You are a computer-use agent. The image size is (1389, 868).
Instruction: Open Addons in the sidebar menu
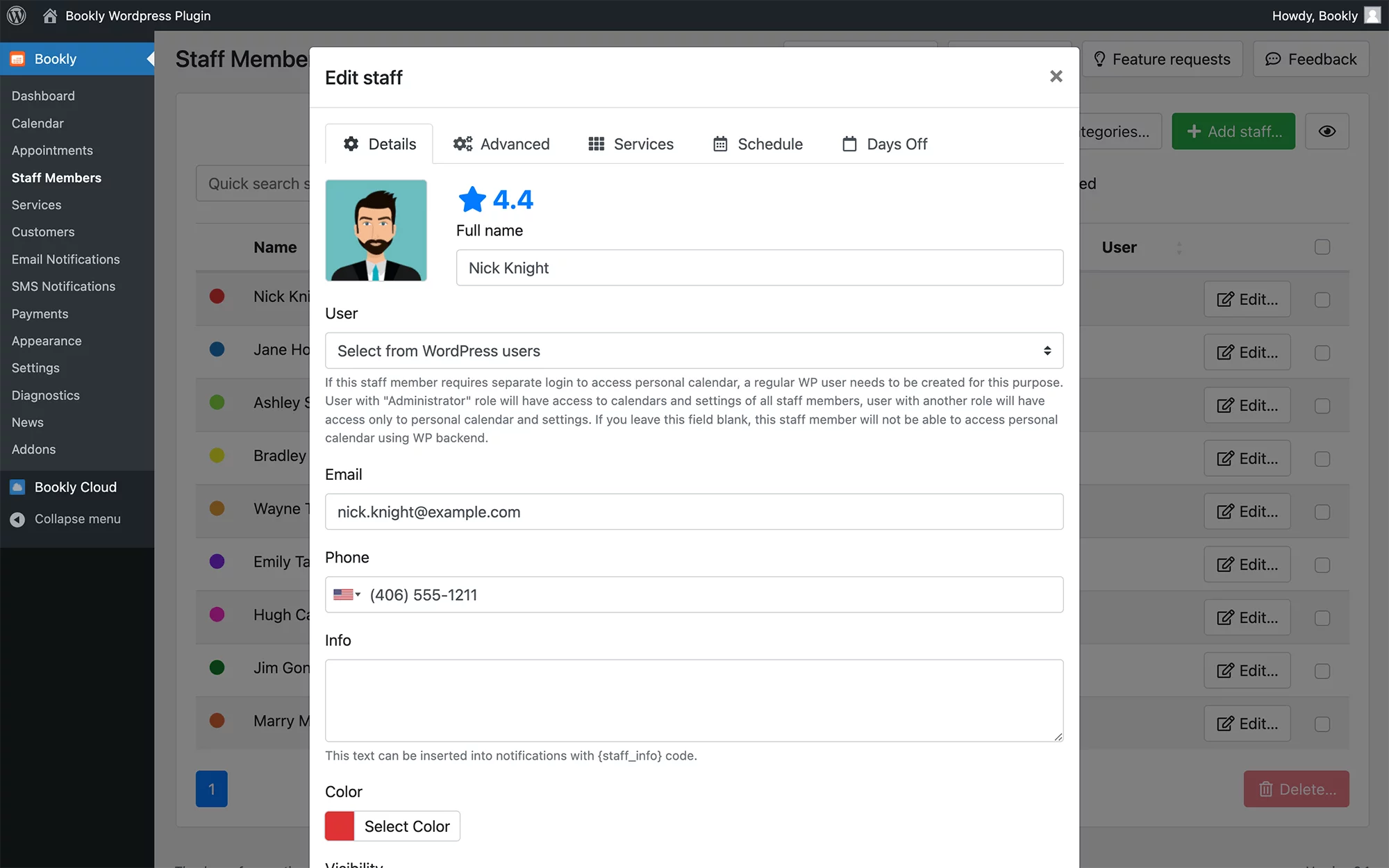33,449
